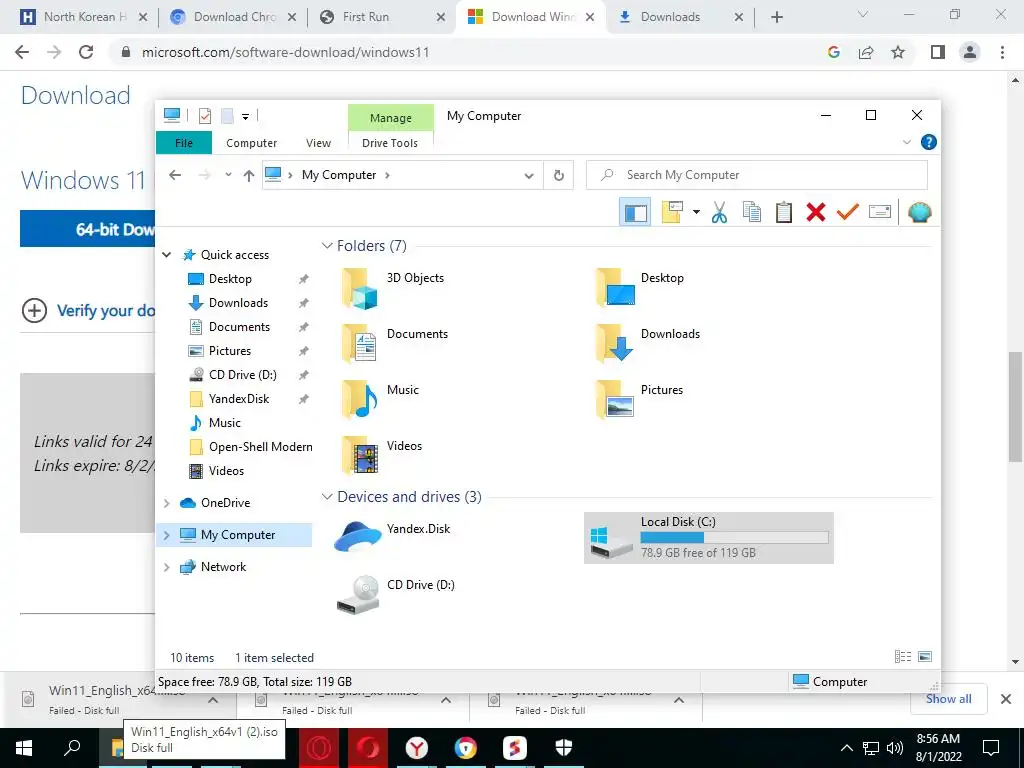Click the taskbar volume icon
1024x768 pixels.
[x=895, y=748]
